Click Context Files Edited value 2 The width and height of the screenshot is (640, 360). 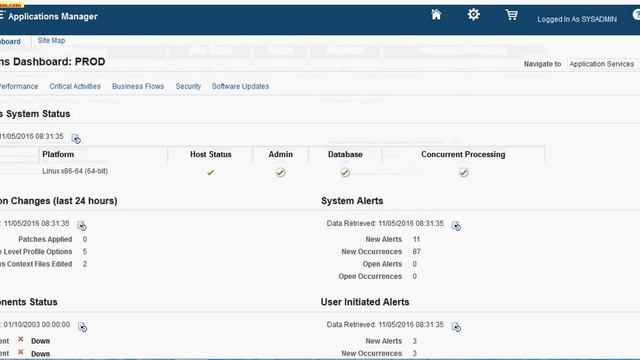click(84, 264)
